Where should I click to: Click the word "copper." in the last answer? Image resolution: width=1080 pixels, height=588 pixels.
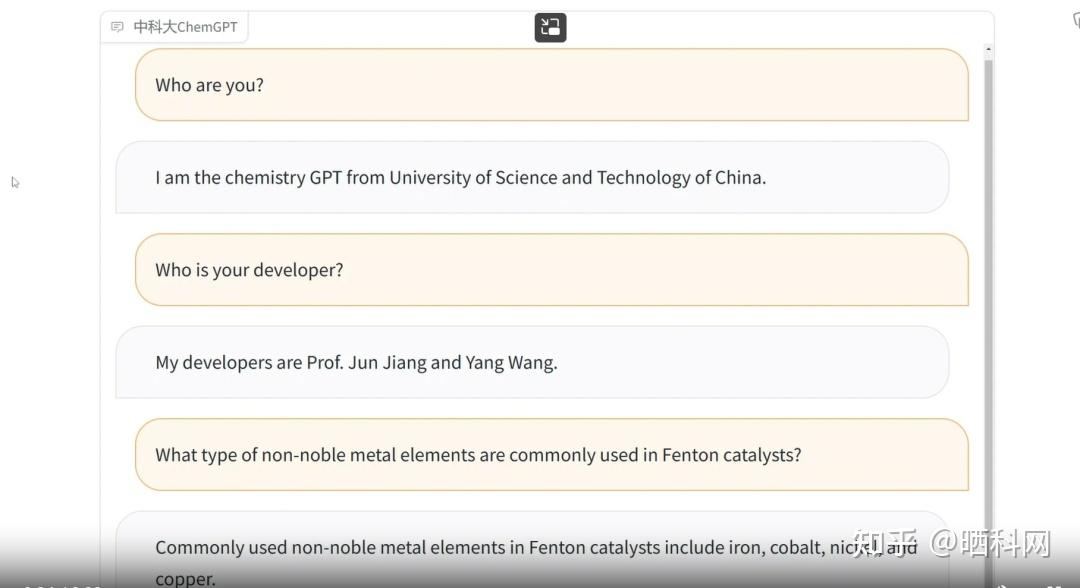click(185, 579)
